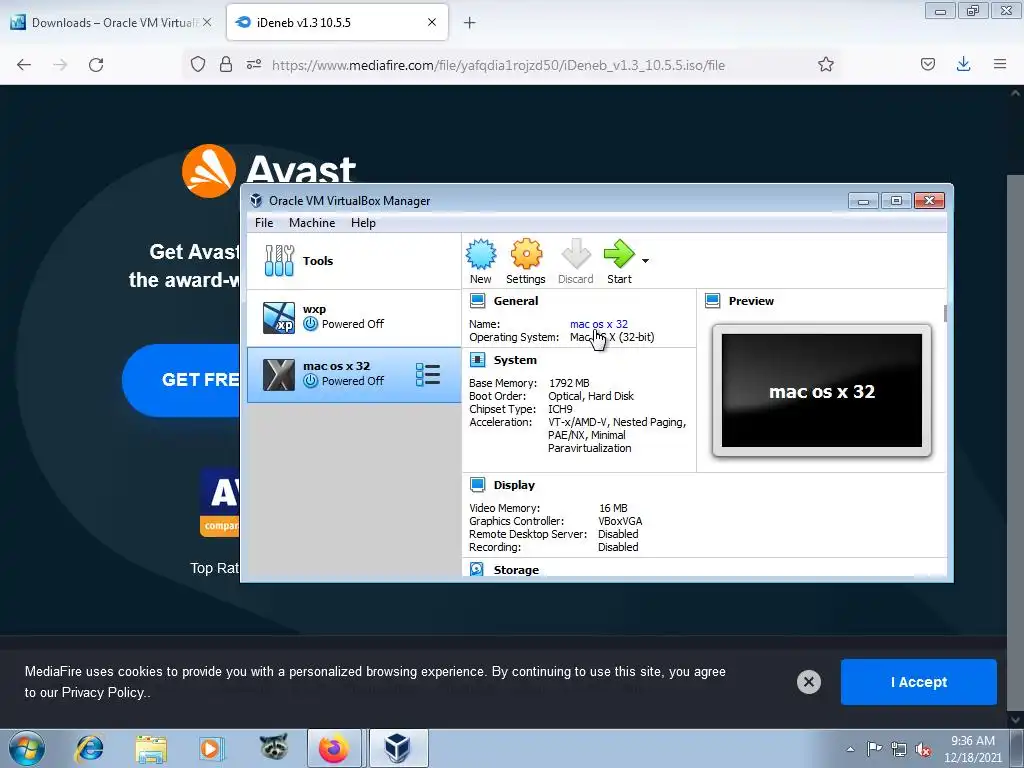Dismiss the cookie notice with X

coord(808,682)
